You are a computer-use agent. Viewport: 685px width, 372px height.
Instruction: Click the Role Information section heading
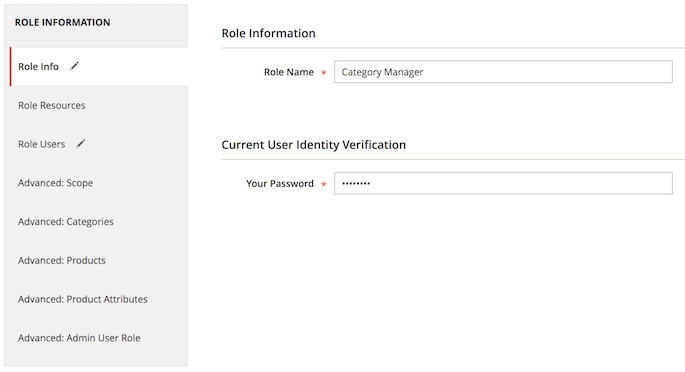[x=268, y=33]
